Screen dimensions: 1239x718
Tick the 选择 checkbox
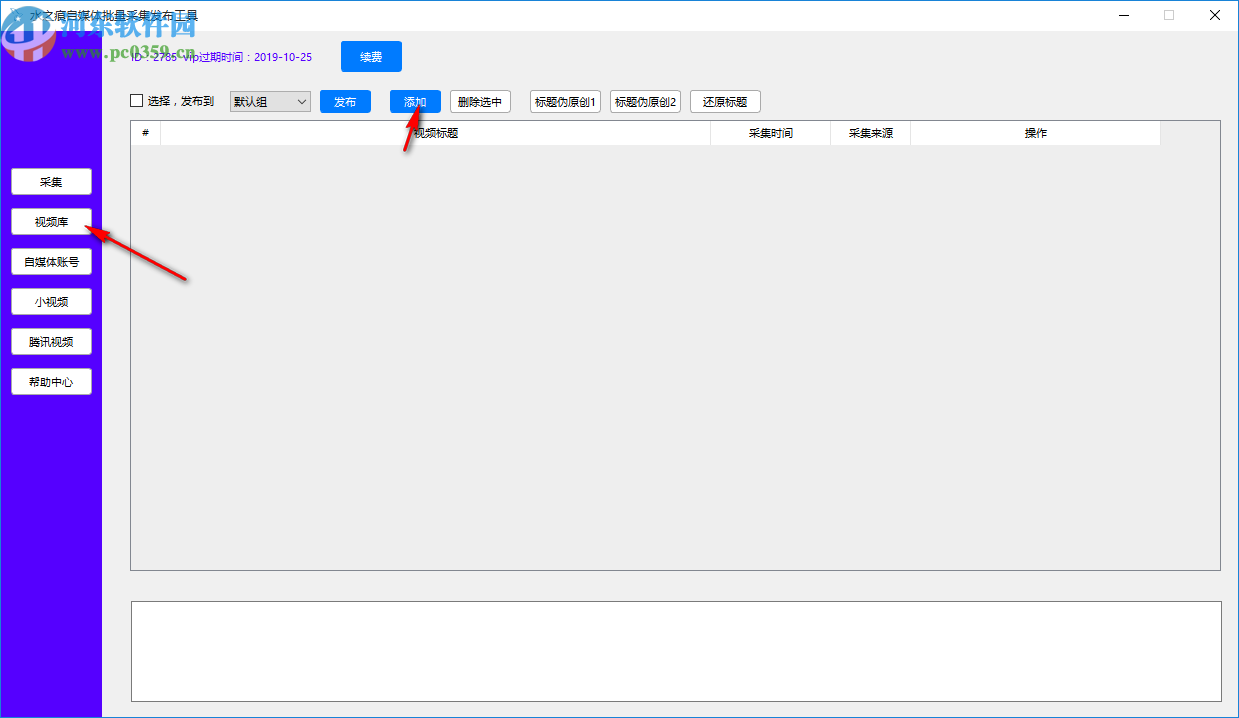(137, 101)
